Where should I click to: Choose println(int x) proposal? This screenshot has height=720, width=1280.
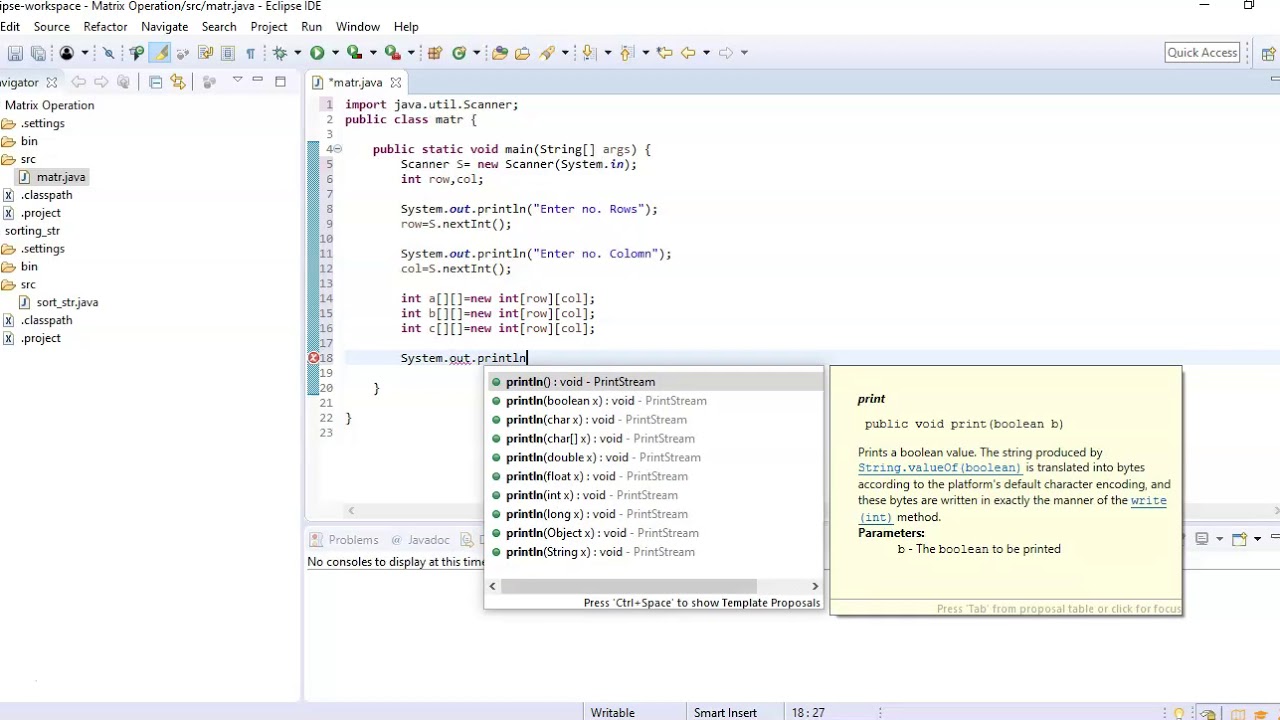[x=654, y=495]
